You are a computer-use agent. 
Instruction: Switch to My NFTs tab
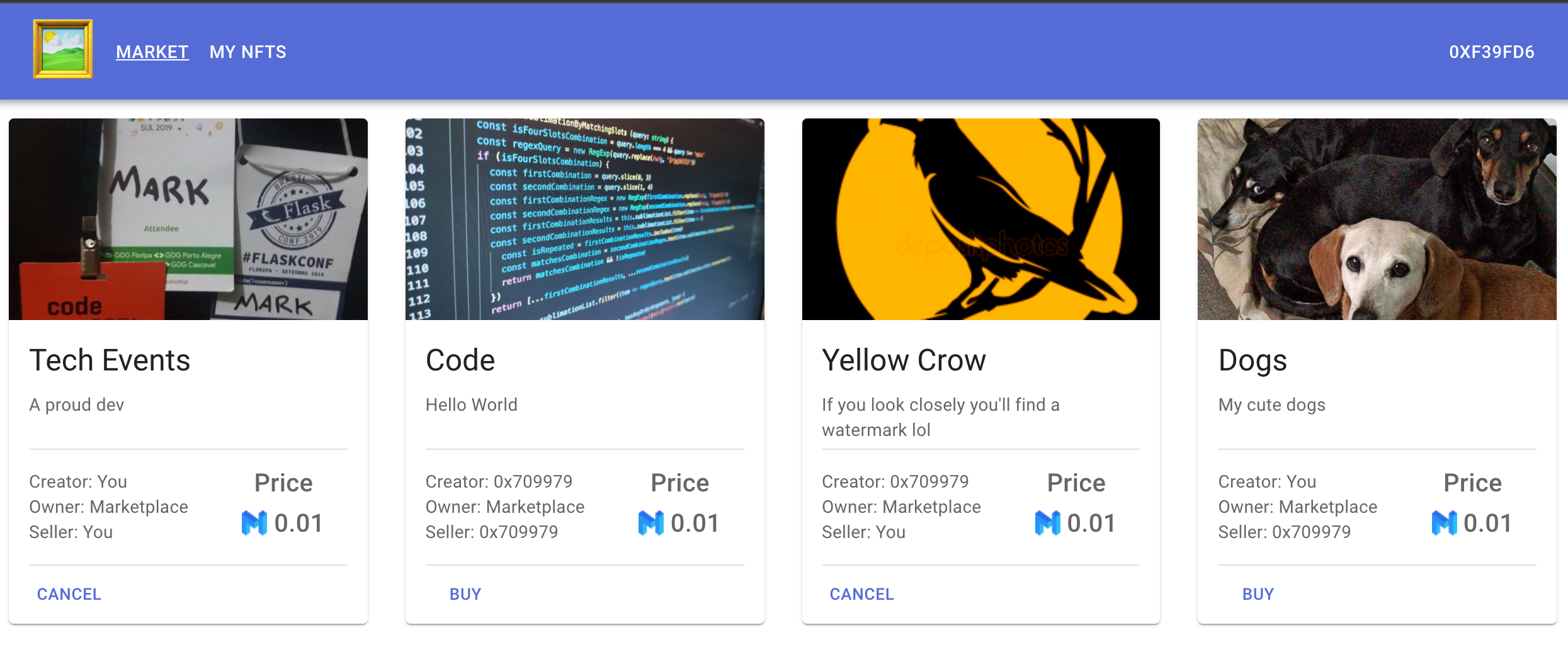tap(247, 52)
